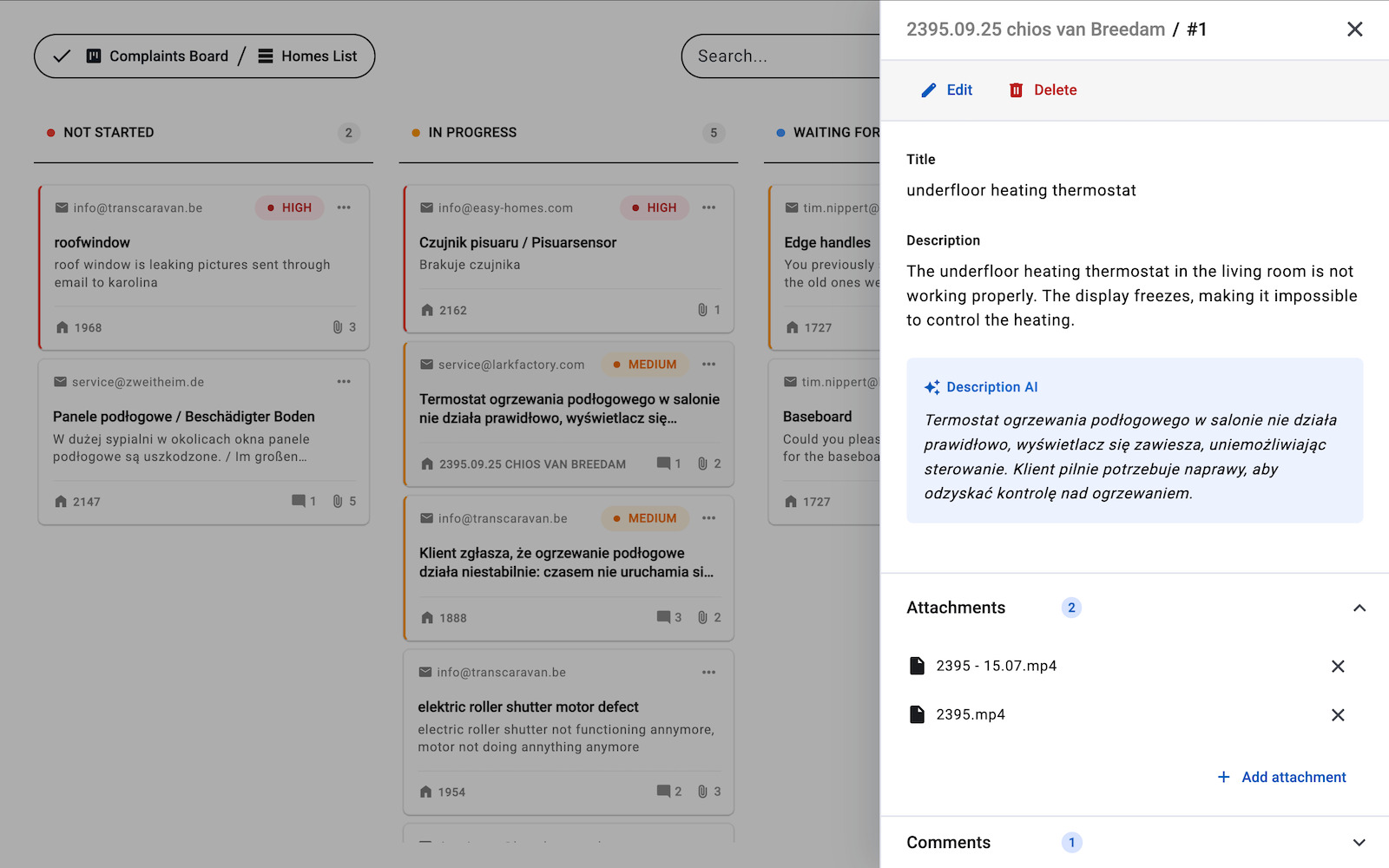This screenshot has height=868, width=1389.
Task: Click attachment paperclip on Panele podłogowe card
Action: 338,501
